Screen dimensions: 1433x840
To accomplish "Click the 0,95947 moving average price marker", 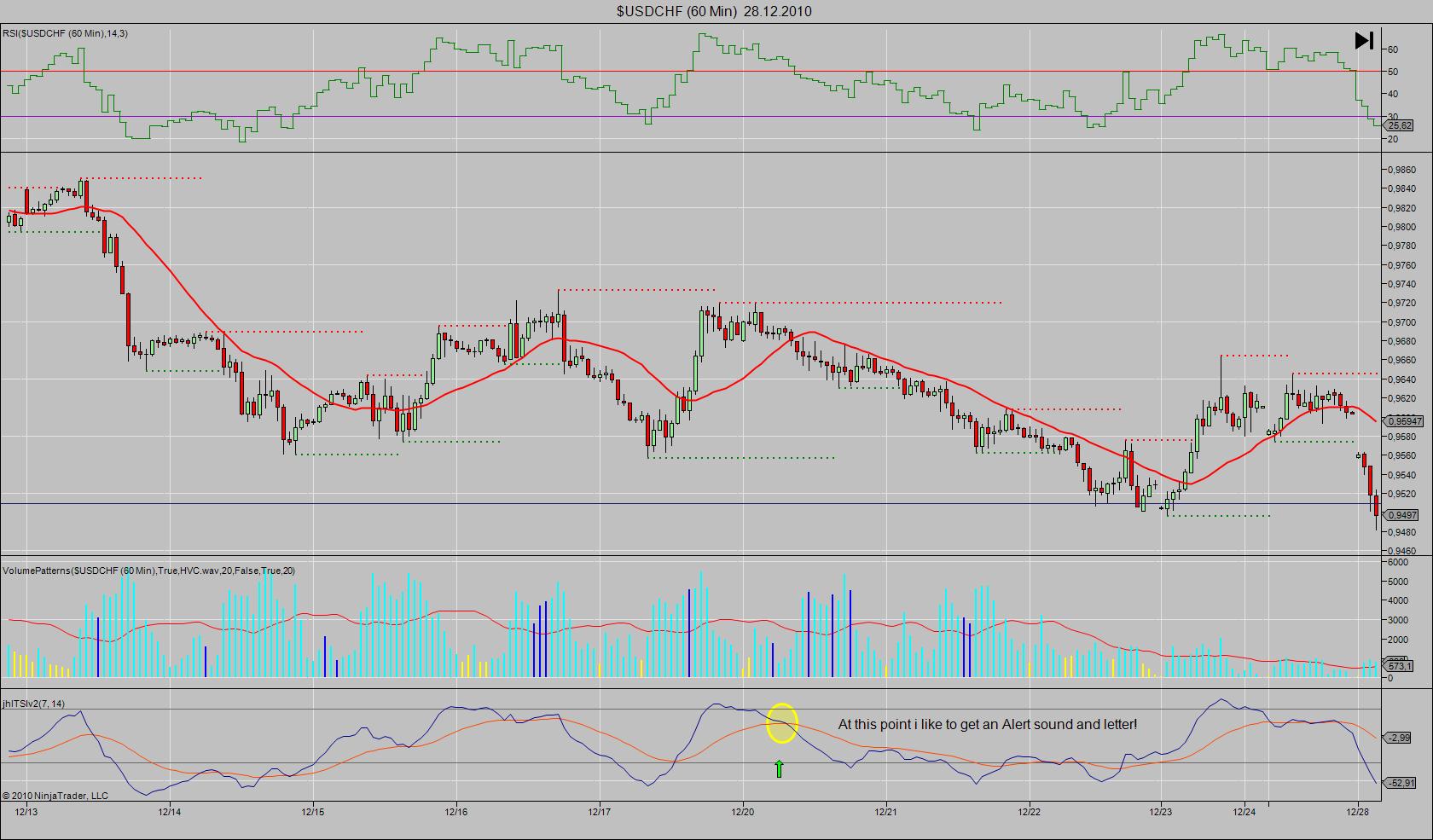I will coord(1403,421).
